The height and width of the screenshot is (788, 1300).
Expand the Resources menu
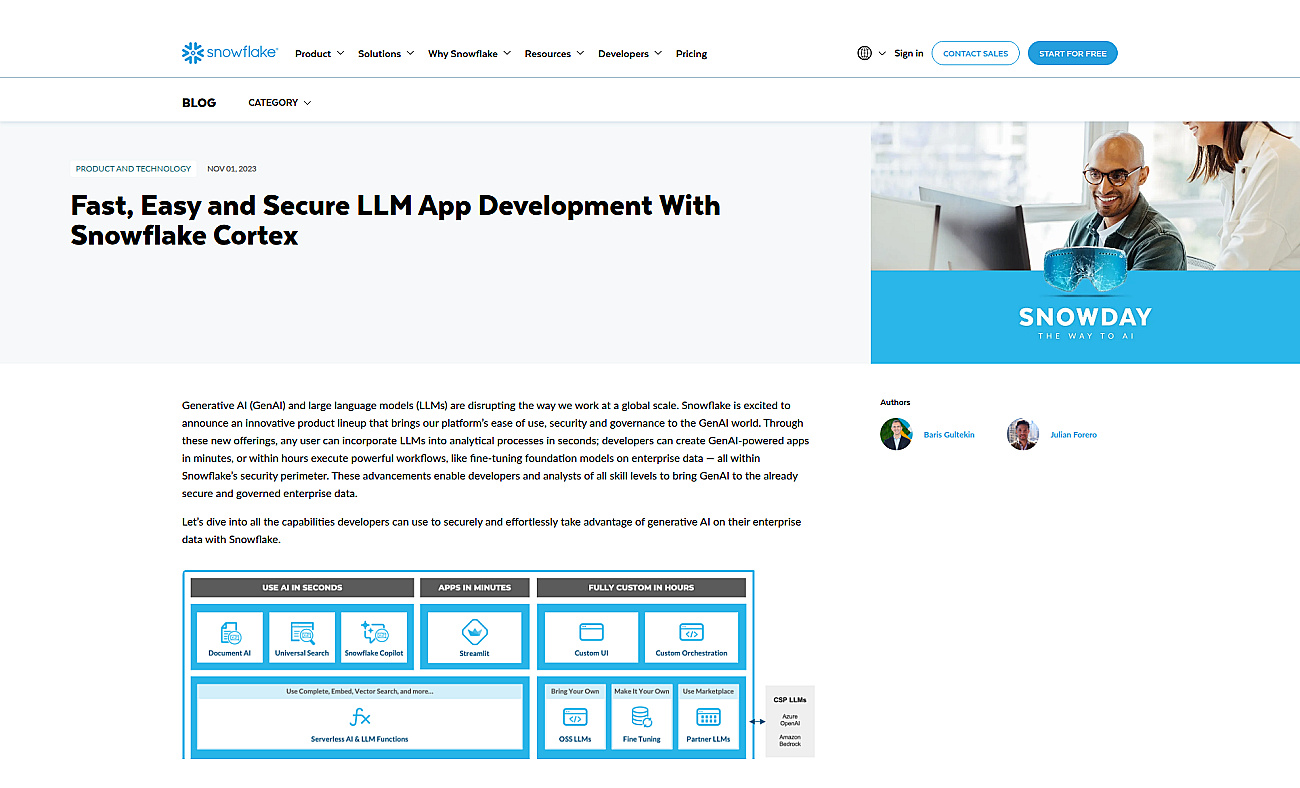tap(554, 54)
